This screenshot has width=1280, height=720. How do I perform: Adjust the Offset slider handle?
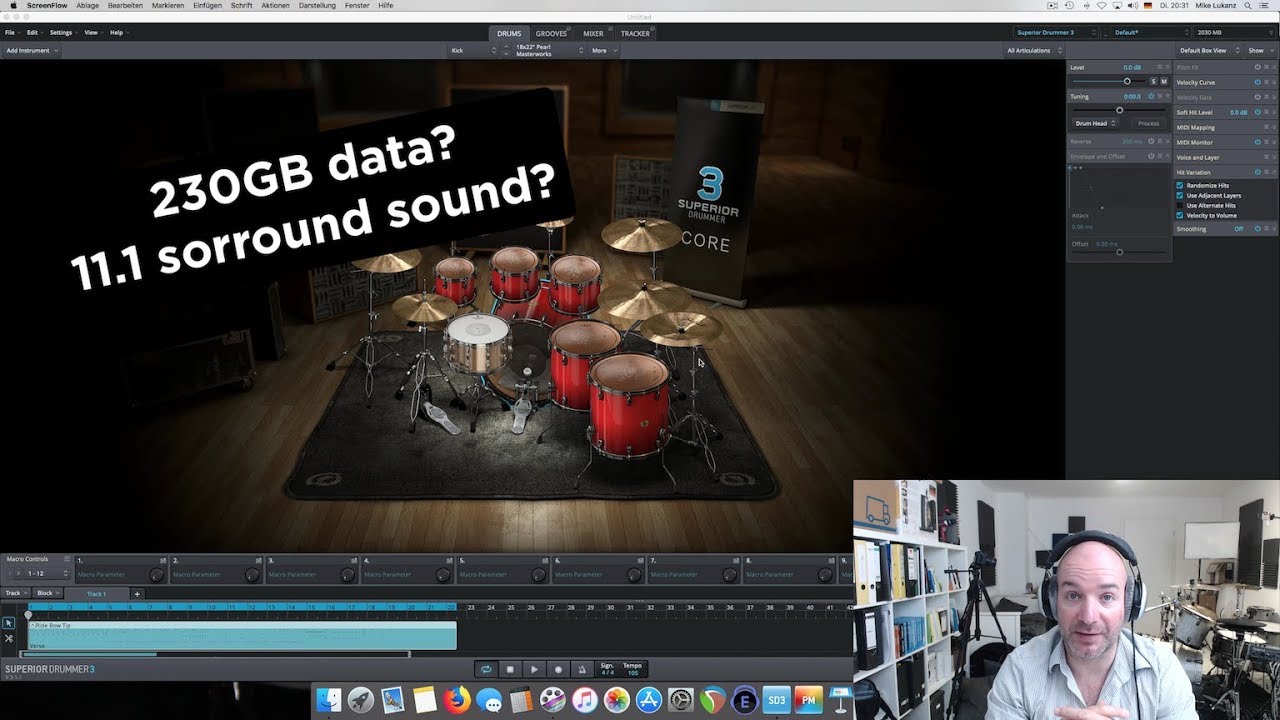tap(1120, 252)
